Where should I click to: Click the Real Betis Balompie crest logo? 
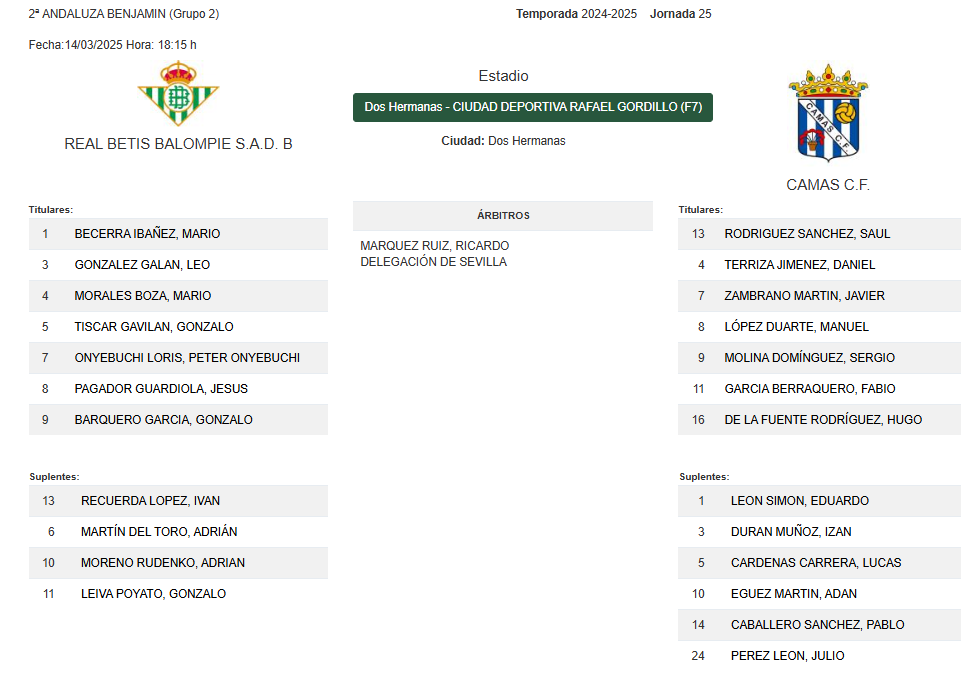178,94
